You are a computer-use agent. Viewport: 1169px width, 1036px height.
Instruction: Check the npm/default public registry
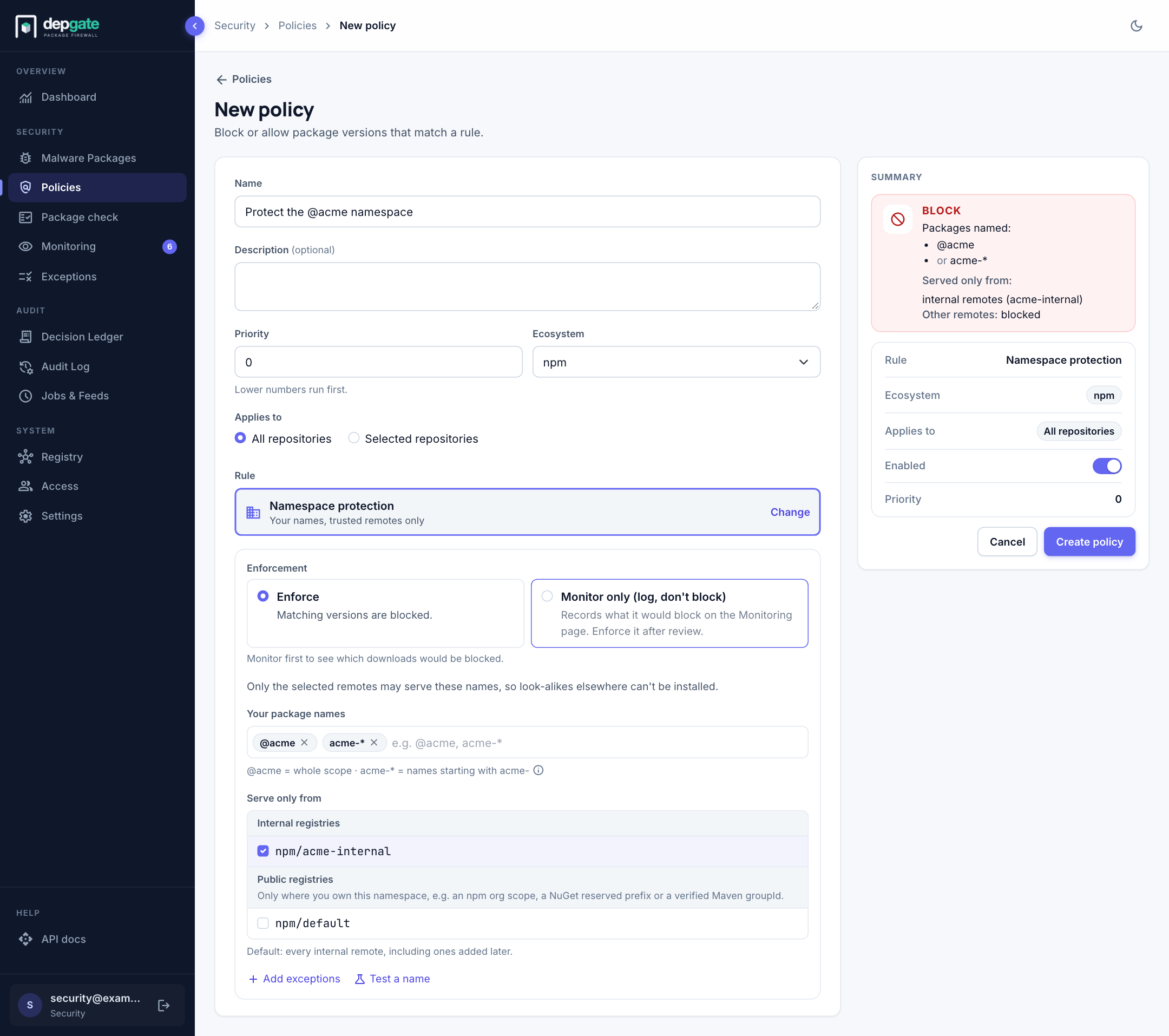click(263, 923)
